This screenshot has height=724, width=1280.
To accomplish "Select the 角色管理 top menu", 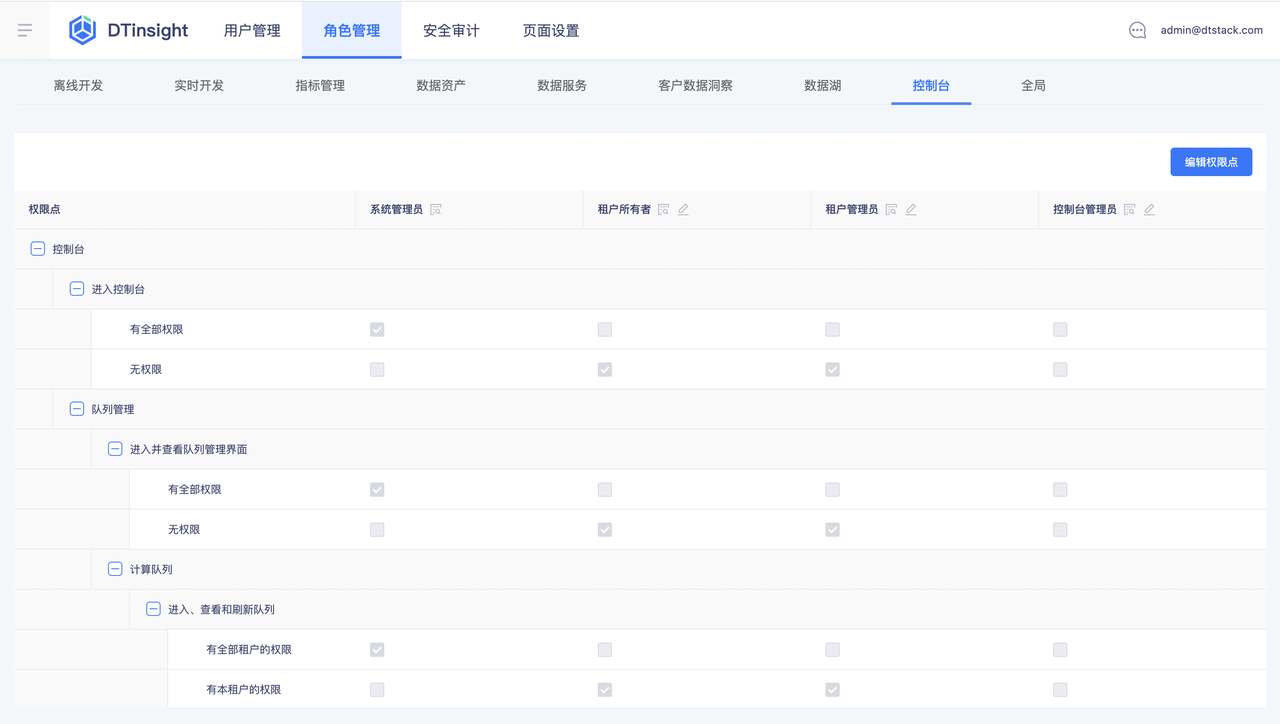I will pos(352,30).
